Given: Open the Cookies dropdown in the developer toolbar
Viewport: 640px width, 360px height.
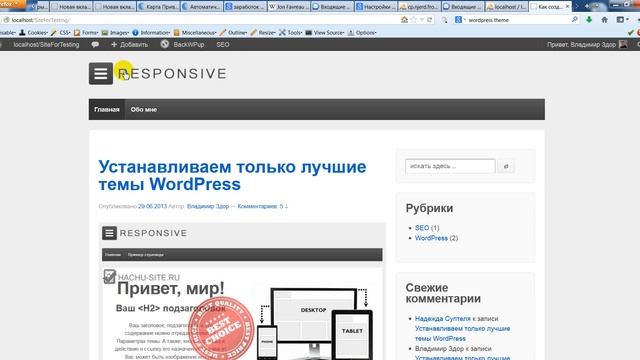Looking at the screenshot, I should [33, 33].
